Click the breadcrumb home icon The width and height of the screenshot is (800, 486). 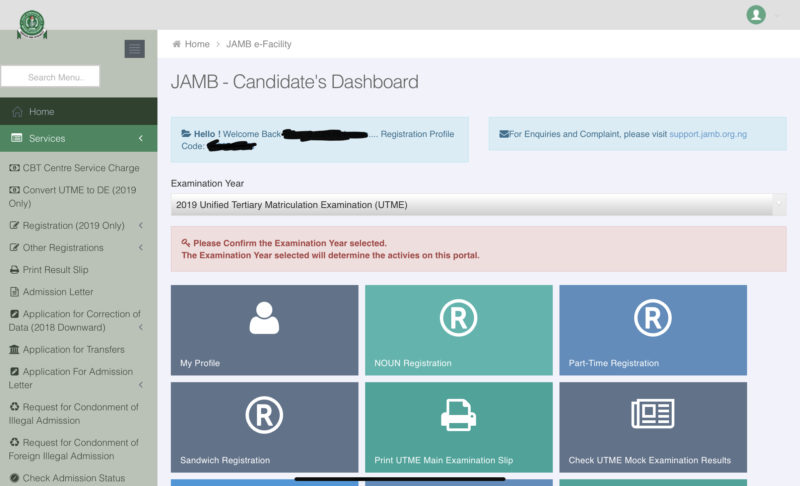pyautogui.click(x=177, y=44)
